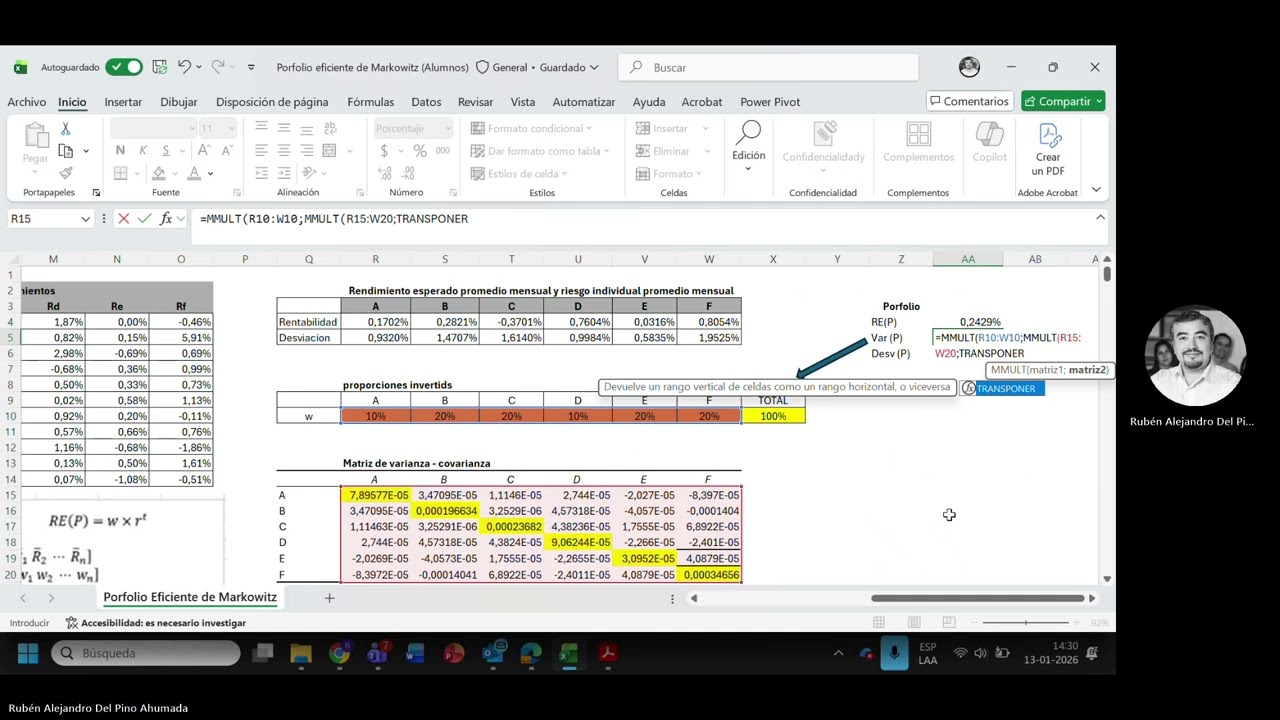1280x720 pixels.
Task: Expand Formato condicional dropdown
Action: click(588, 128)
